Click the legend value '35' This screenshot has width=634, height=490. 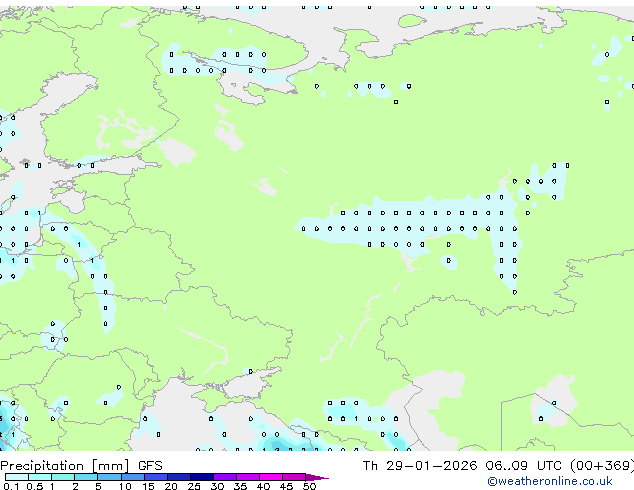[x=240, y=486]
